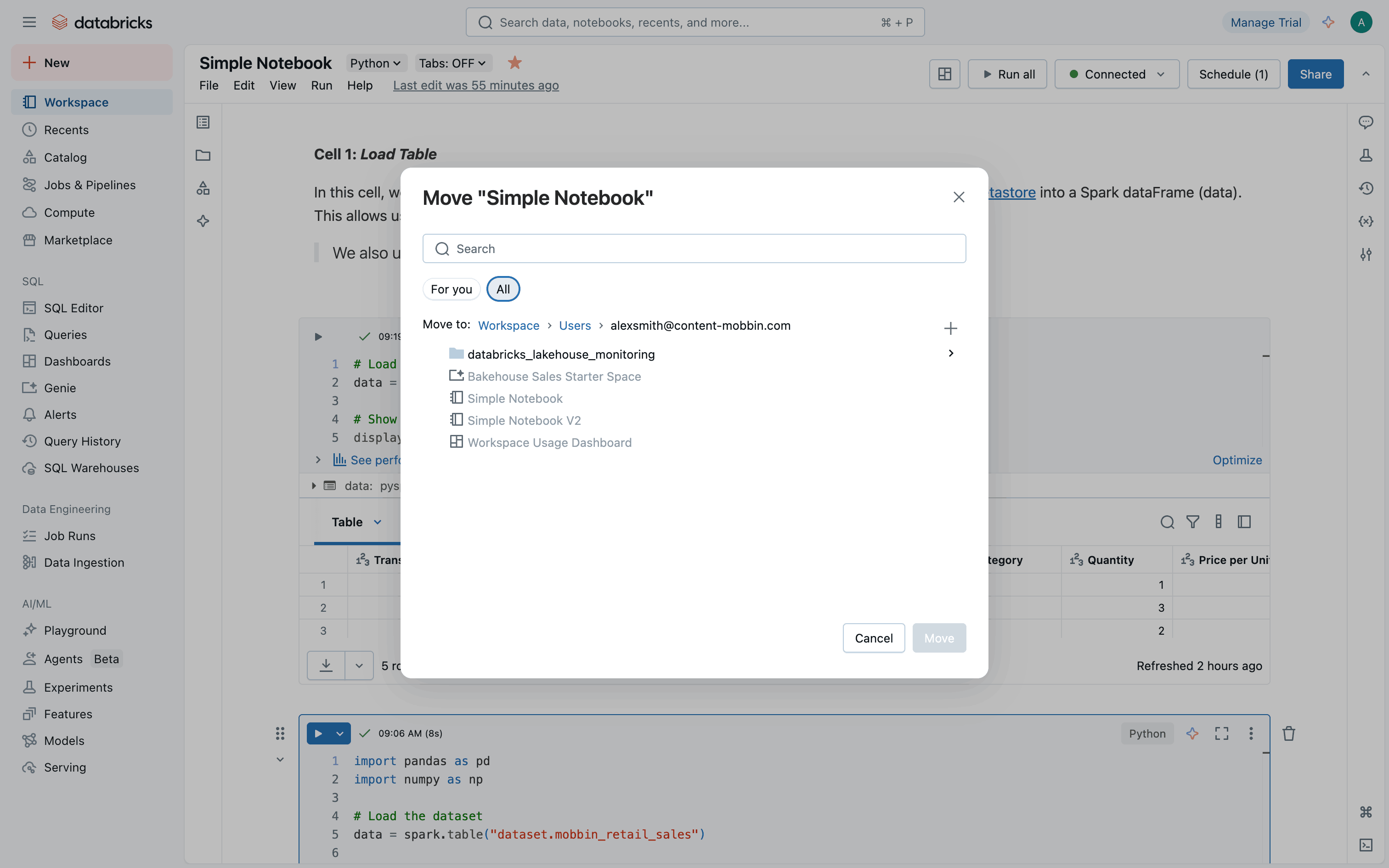The height and width of the screenshot is (868, 1389).
Task: Click the favorite star next to notebook title
Action: click(515, 62)
